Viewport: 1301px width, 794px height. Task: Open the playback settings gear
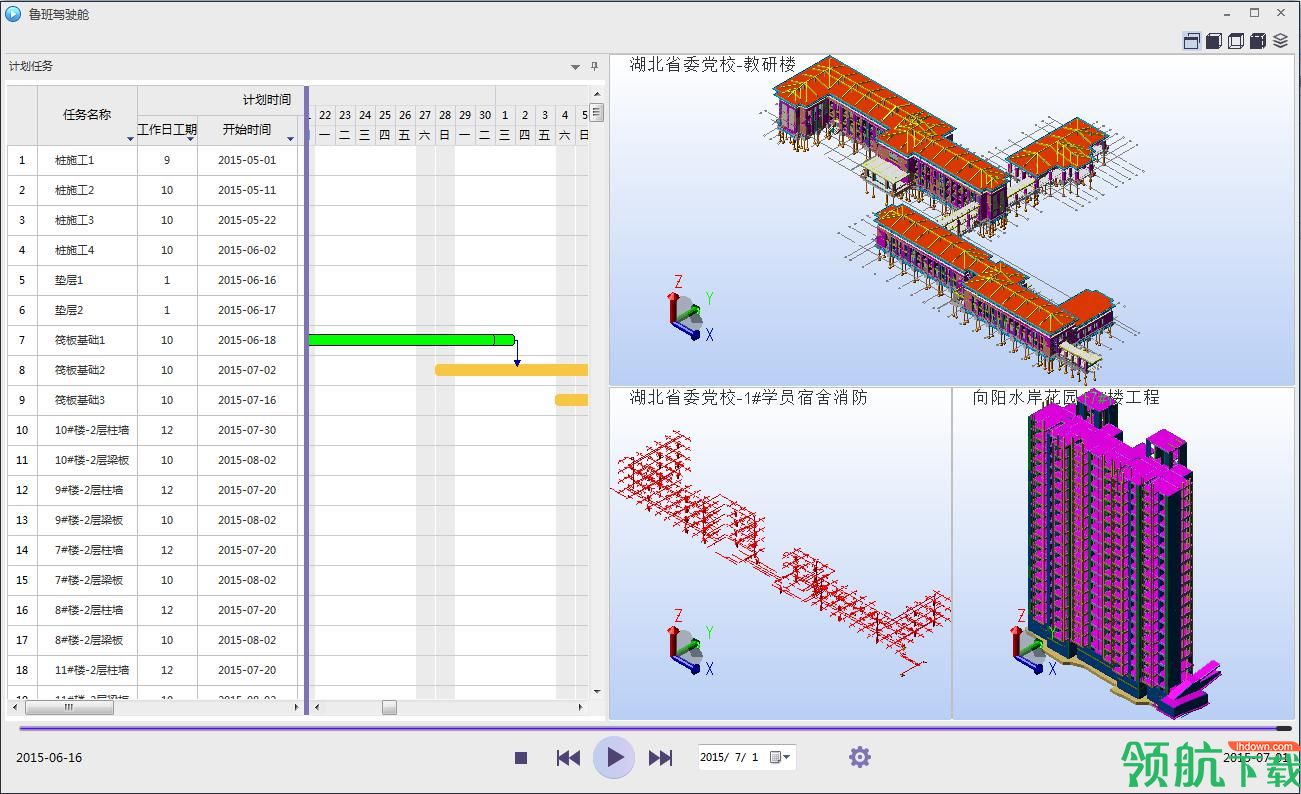tap(860, 757)
